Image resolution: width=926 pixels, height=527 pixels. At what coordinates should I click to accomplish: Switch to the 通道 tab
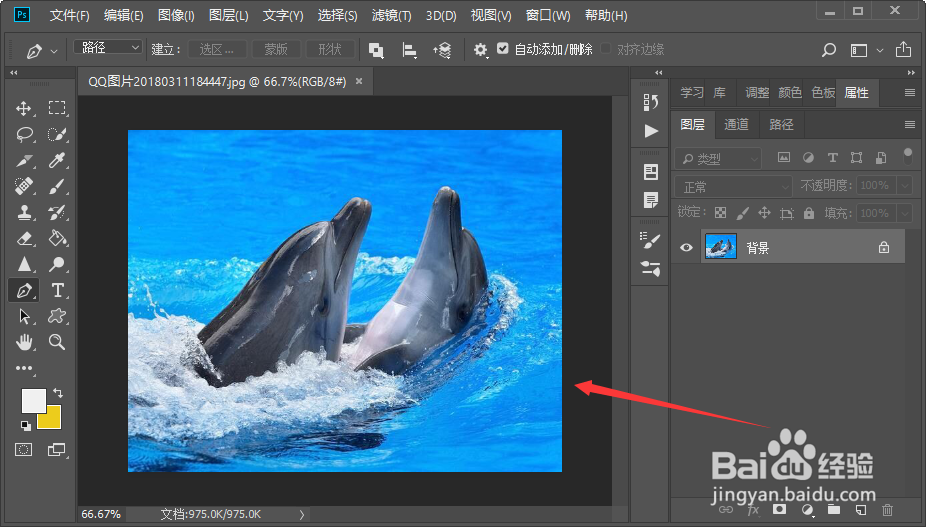(x=736, y=124)
